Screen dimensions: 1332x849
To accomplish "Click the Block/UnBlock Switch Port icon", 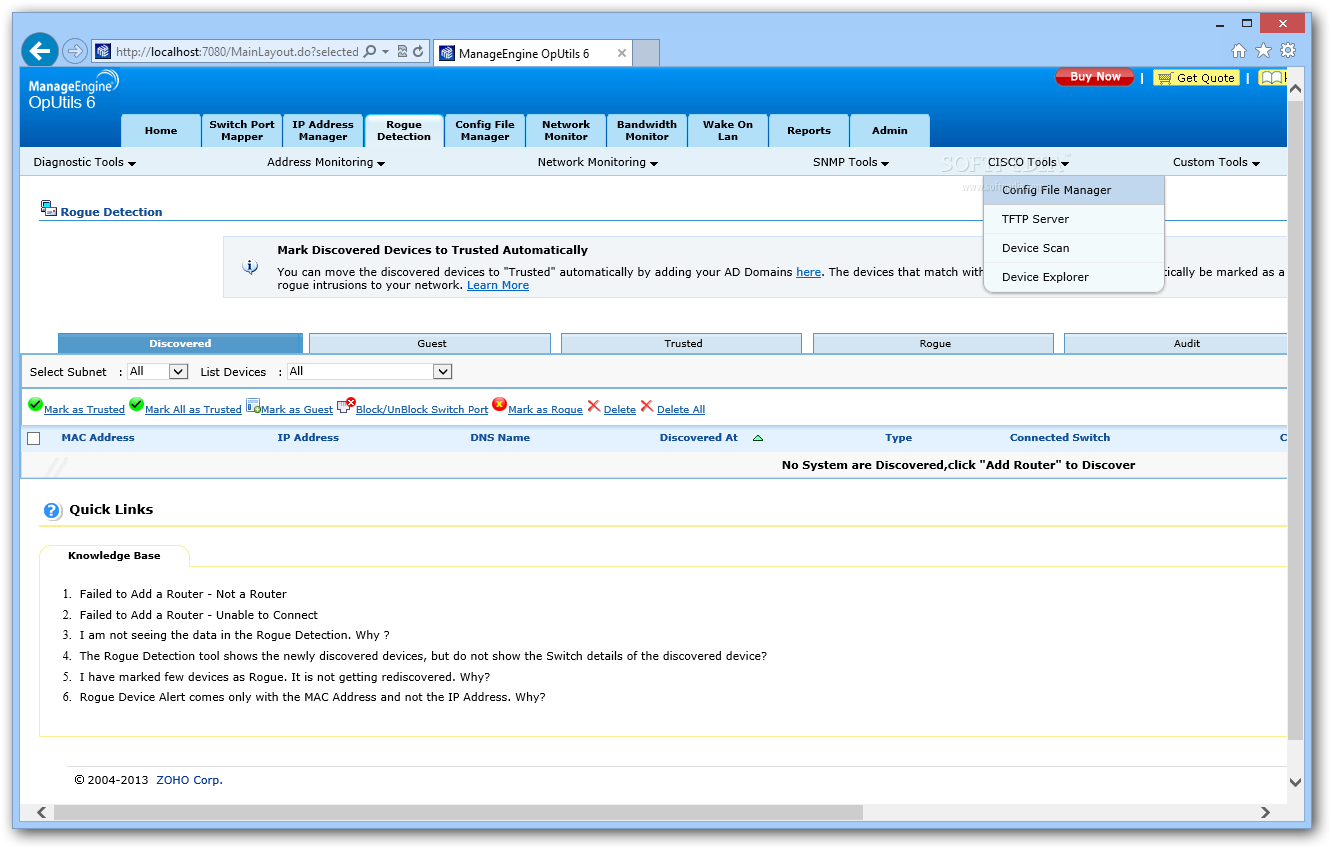I will point(346,405).
